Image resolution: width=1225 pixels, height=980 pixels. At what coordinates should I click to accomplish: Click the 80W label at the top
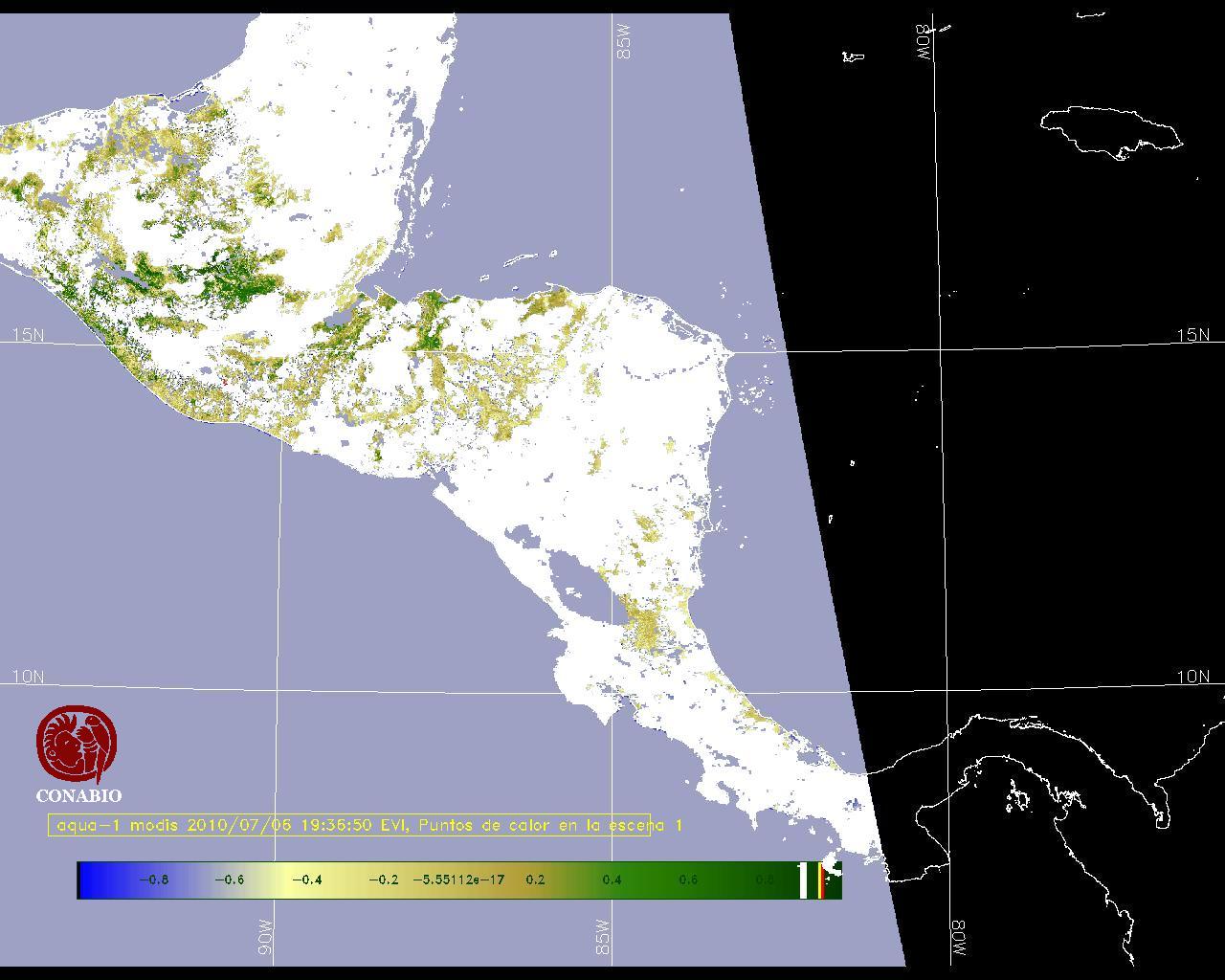924,43
